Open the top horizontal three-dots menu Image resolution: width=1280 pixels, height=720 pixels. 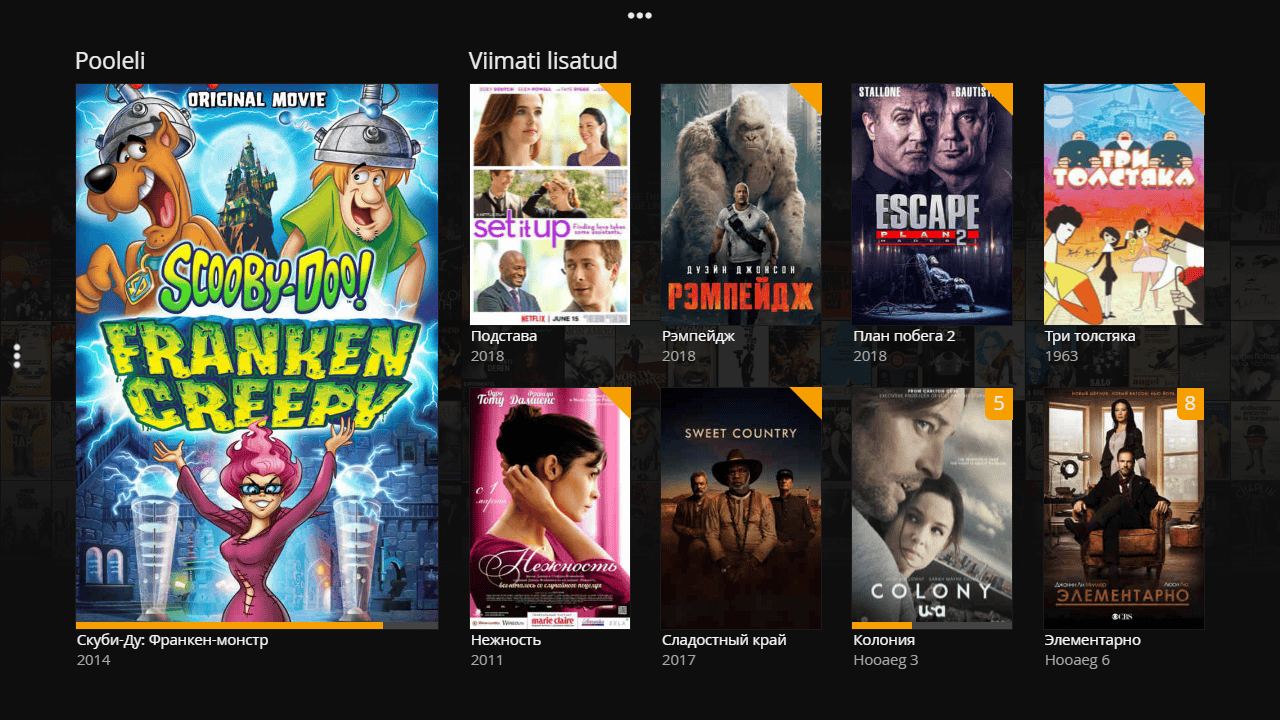(x=640, y=15)
